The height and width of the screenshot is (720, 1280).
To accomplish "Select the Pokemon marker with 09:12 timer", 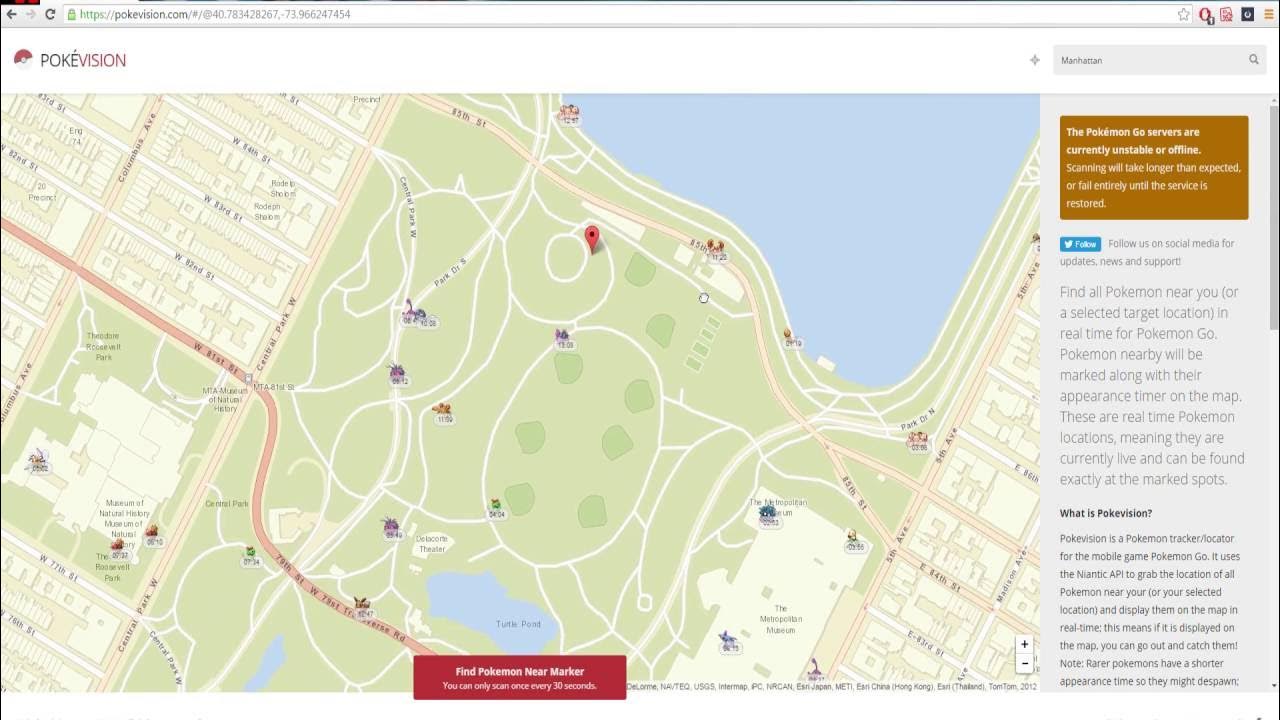I will click(x=398, y=375).
